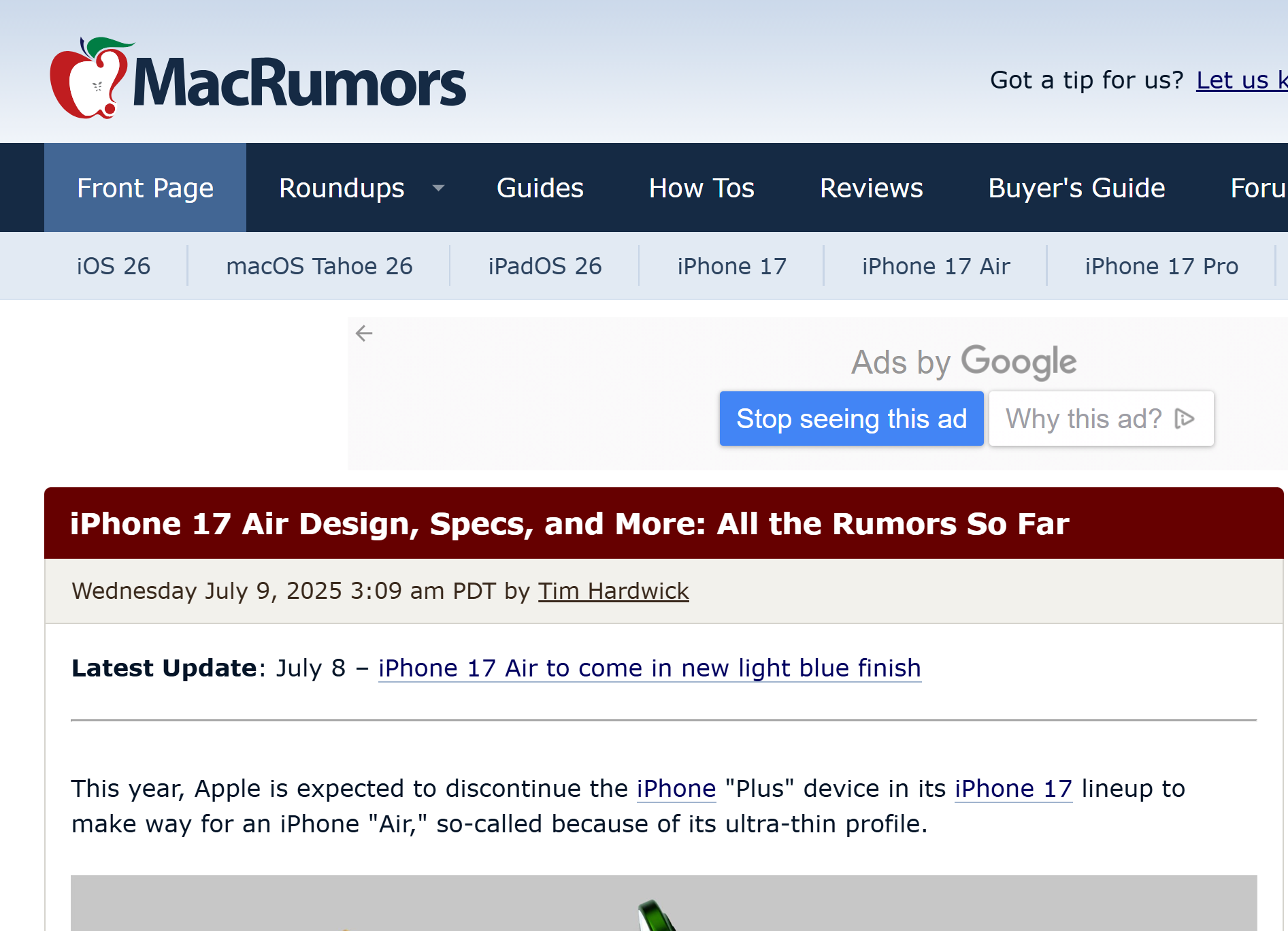Select the iPadOS 26 topic

point(545,266)
